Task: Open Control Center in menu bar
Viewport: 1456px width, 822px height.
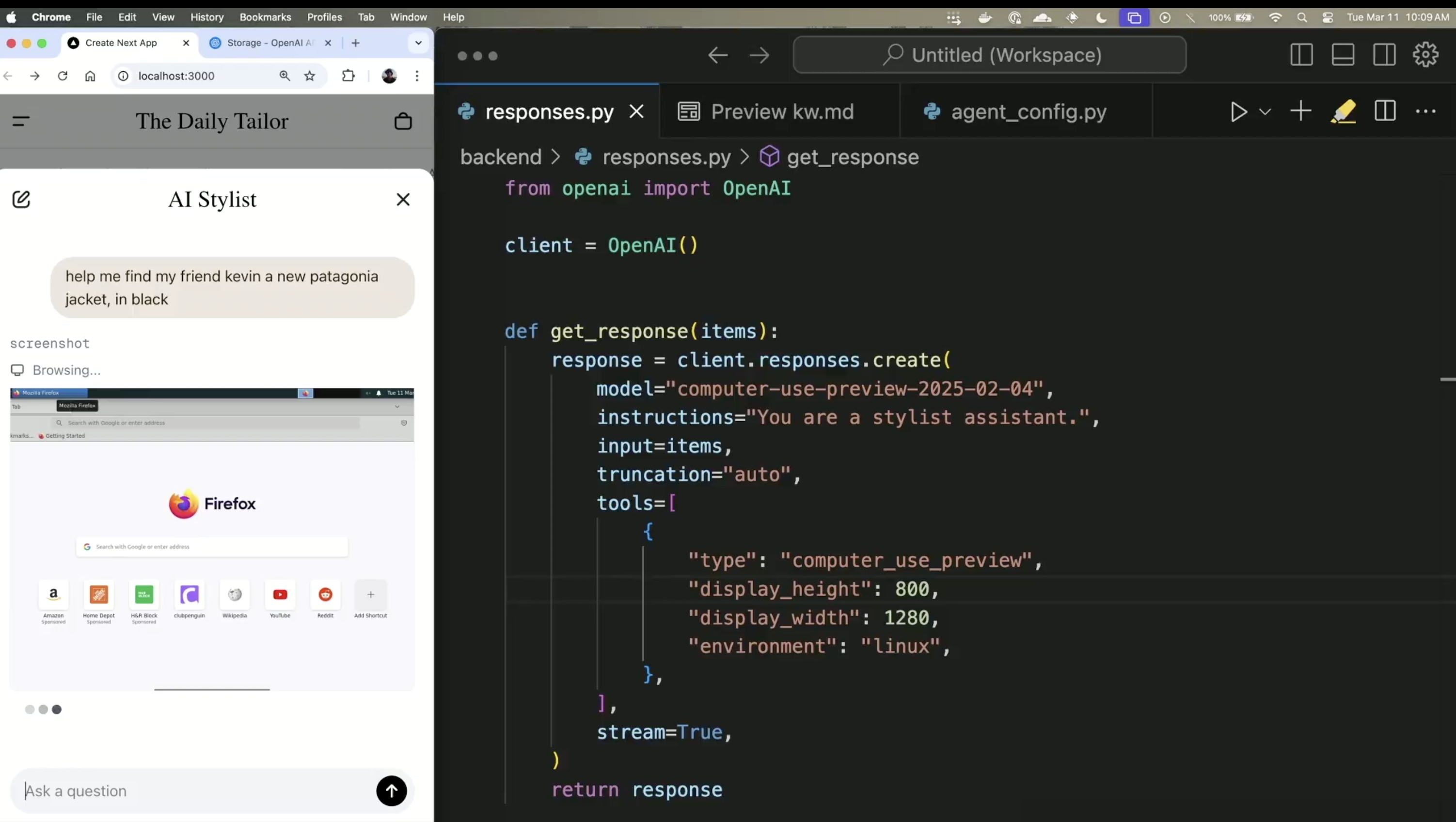Action: coord(1328,17)
